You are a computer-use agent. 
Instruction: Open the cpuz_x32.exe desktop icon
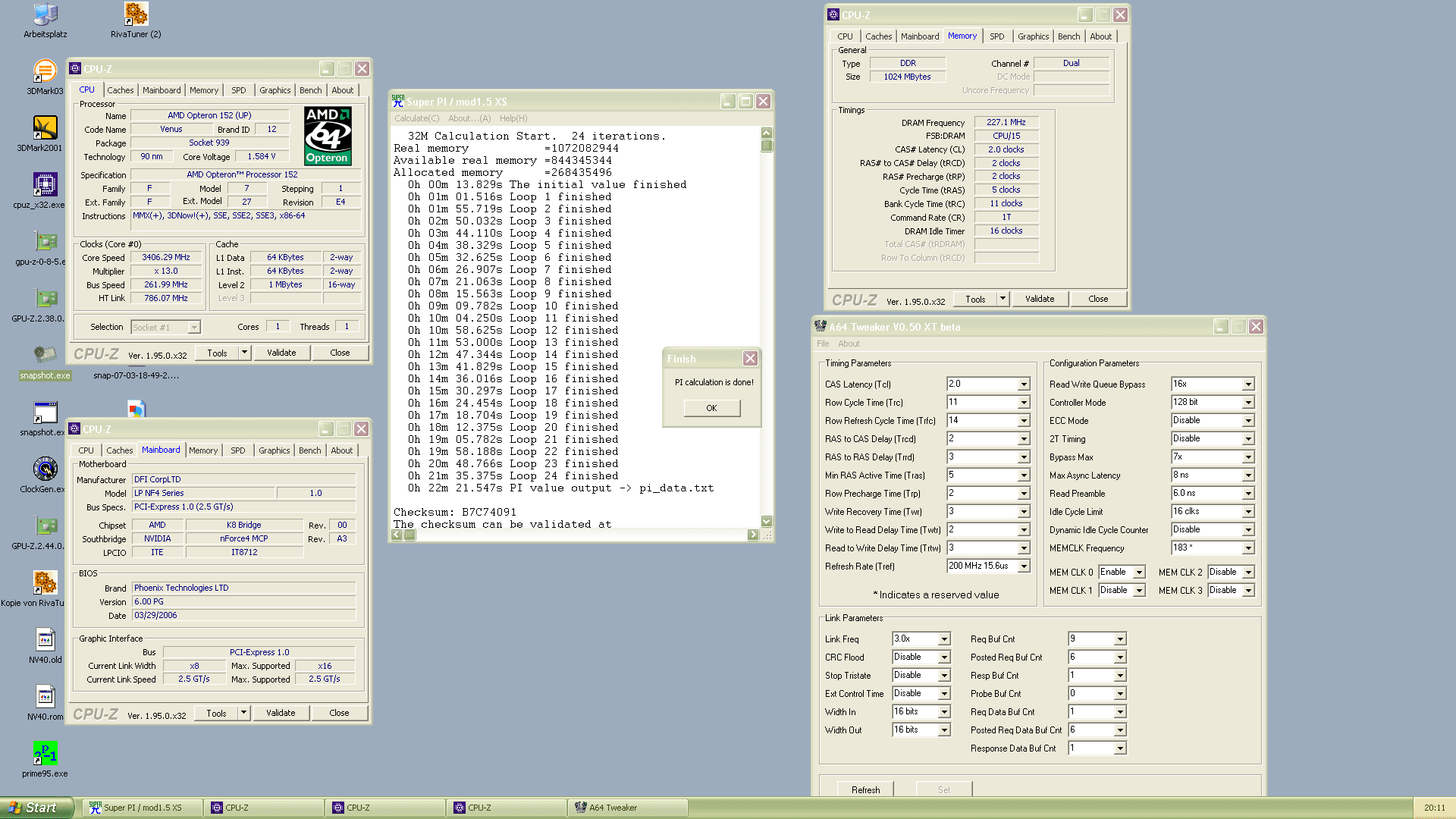pyautogui.click(x=45, y=191)
